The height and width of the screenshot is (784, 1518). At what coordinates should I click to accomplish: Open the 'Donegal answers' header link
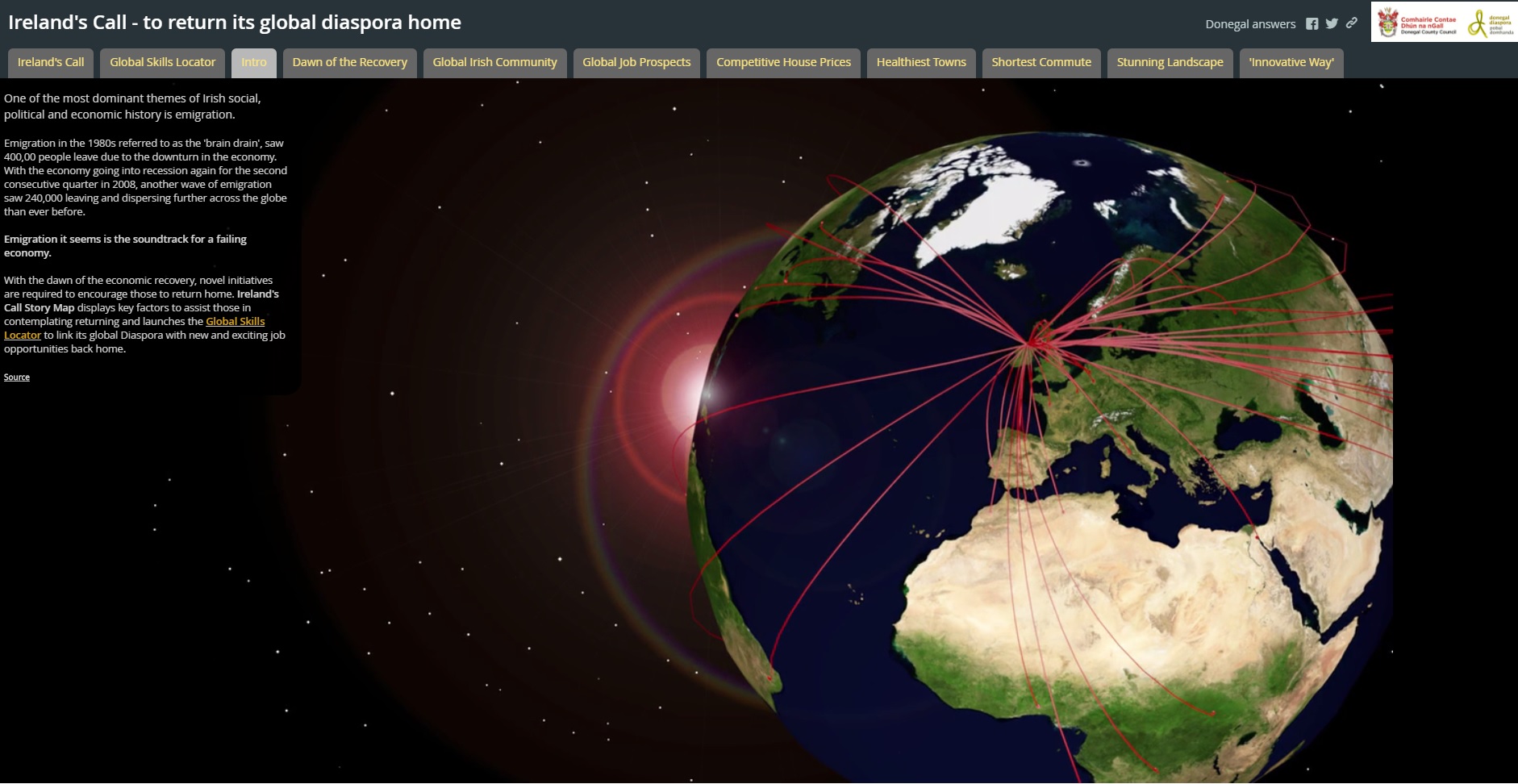[x=1250, y=24]
